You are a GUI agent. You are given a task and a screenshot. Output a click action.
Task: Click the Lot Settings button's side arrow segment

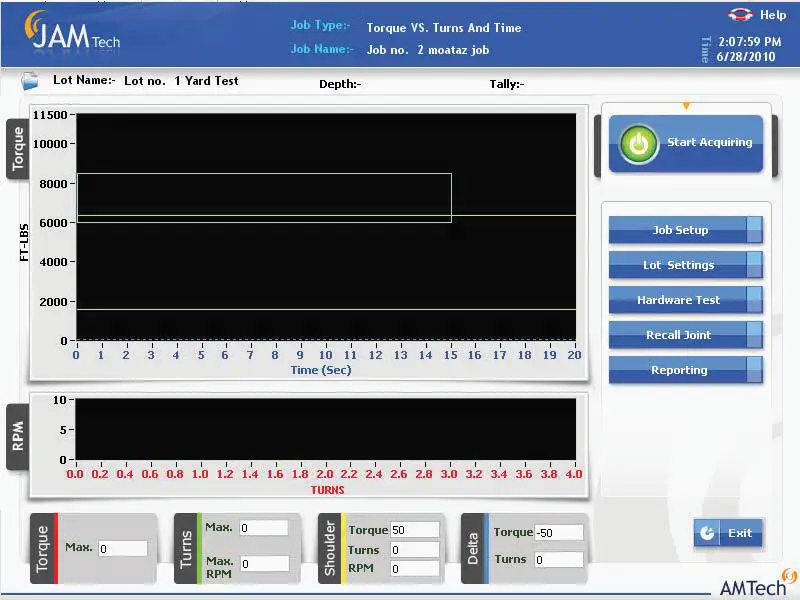(x=754, y=265)
